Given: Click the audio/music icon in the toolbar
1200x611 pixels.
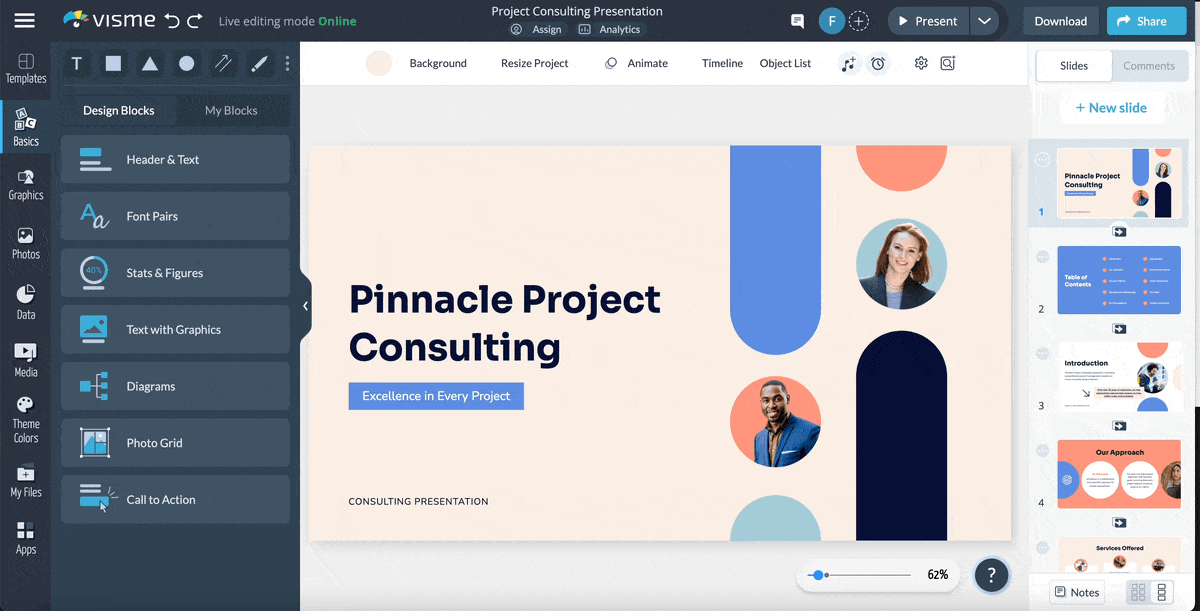Looking at the screenshot, I should tap(848, 63).
